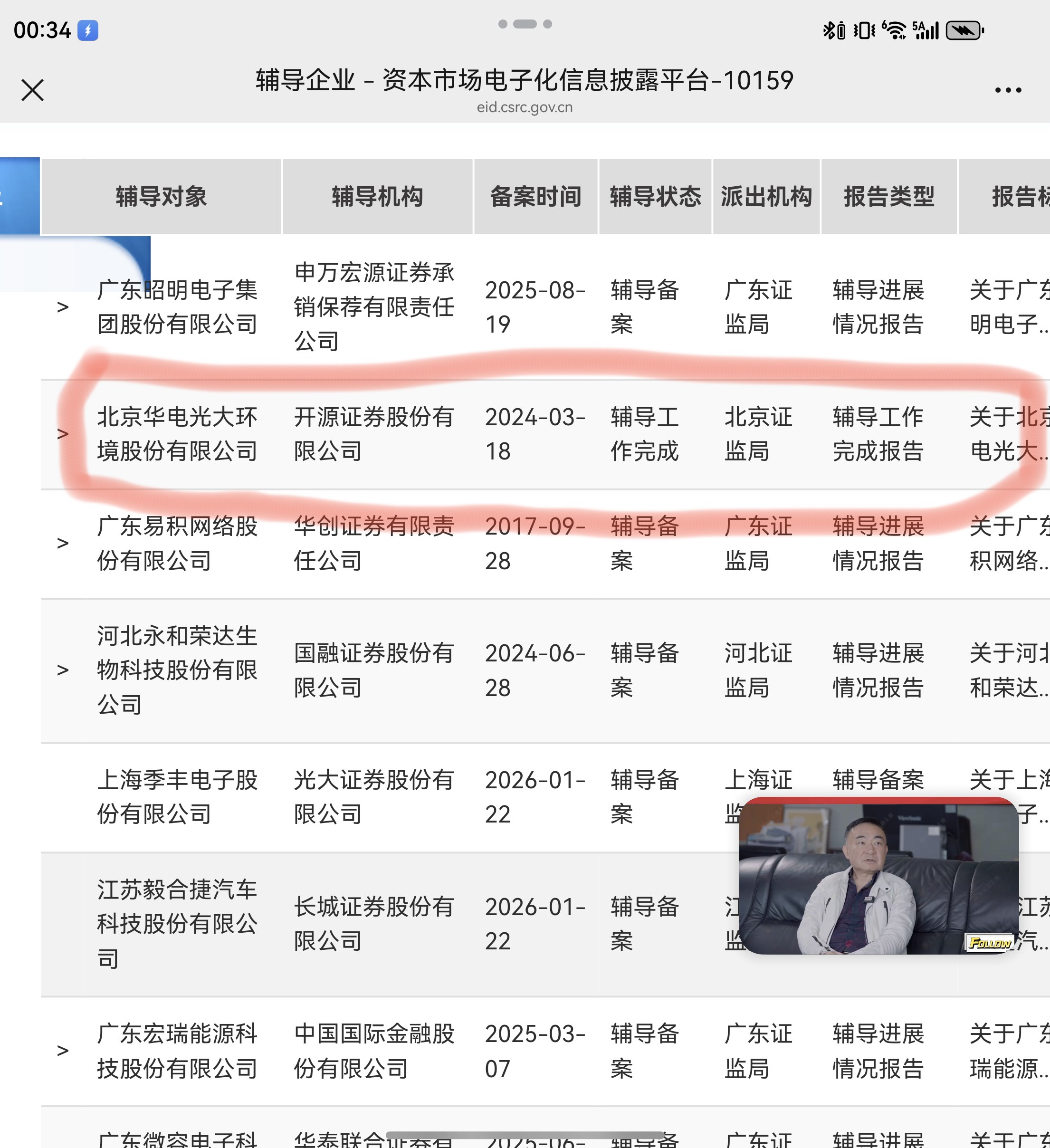Select company 上海季丰电子股份有限公司
The image size is (1050, 1148).
(177, 797)
